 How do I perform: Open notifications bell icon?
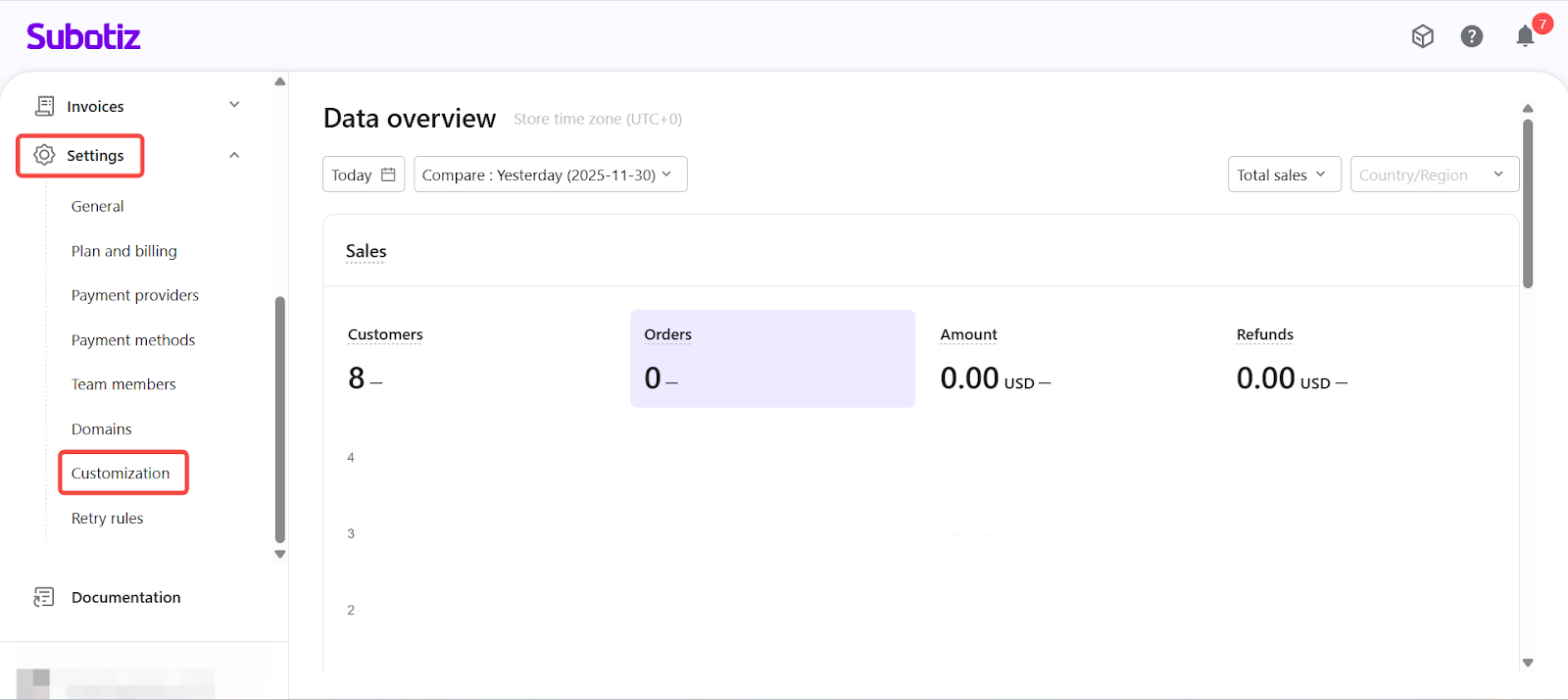click(x=1525, y=37)
